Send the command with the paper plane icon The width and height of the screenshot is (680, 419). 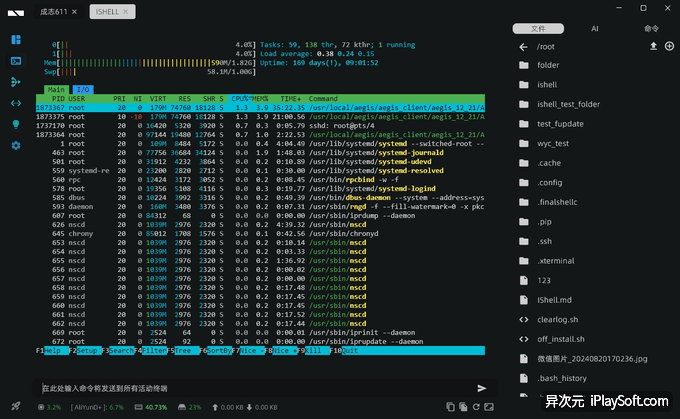click(482, 388)
